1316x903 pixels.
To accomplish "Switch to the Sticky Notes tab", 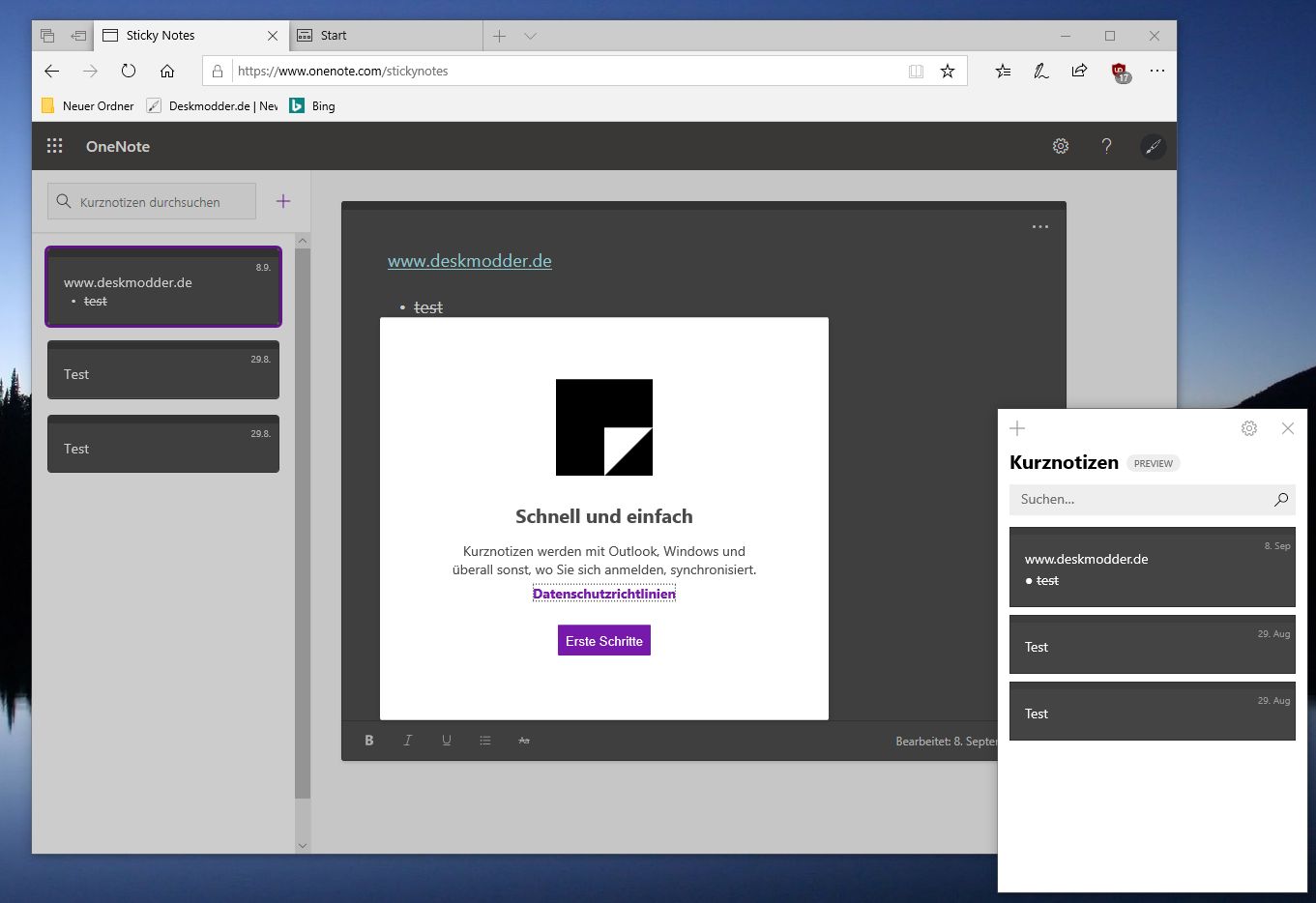I will click(190, 36).
